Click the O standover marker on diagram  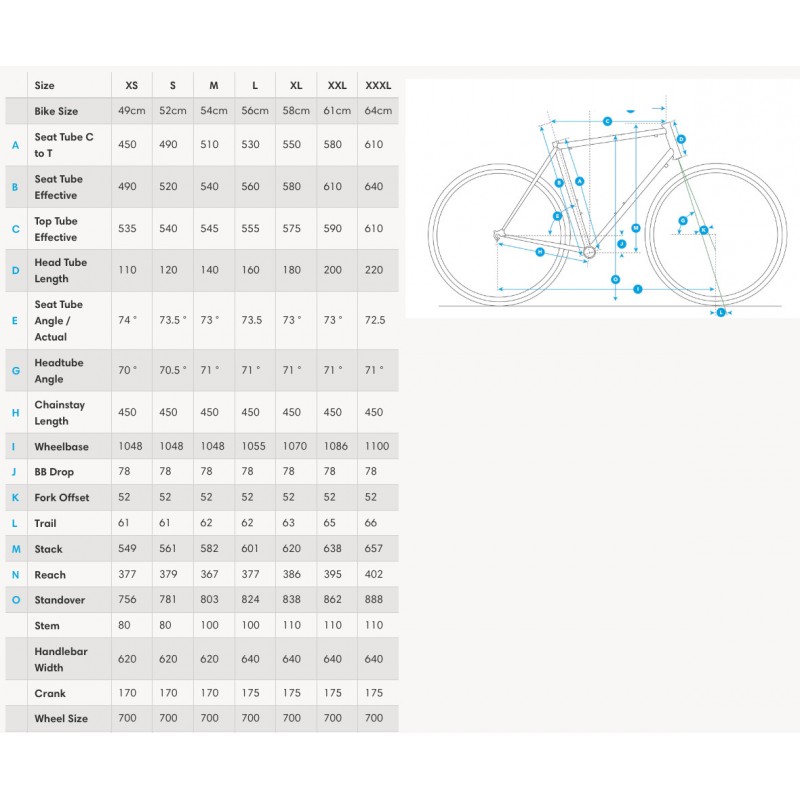point(615,279)
